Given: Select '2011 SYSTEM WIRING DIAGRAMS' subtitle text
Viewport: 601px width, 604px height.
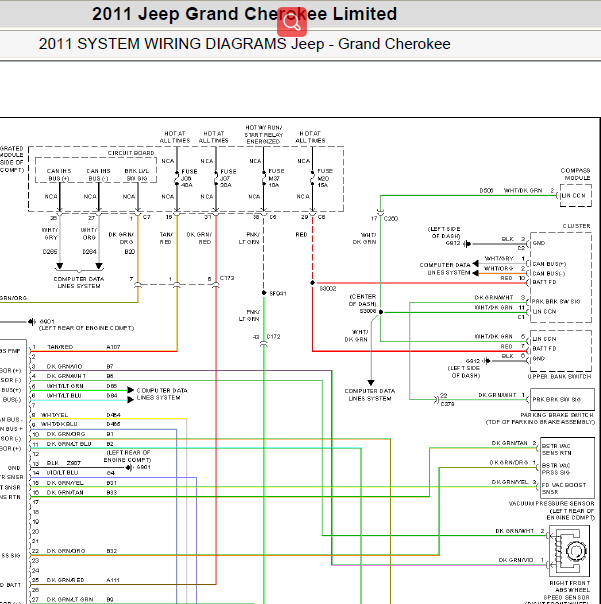Looking at the screenshot, I should [x=162, y=44].
